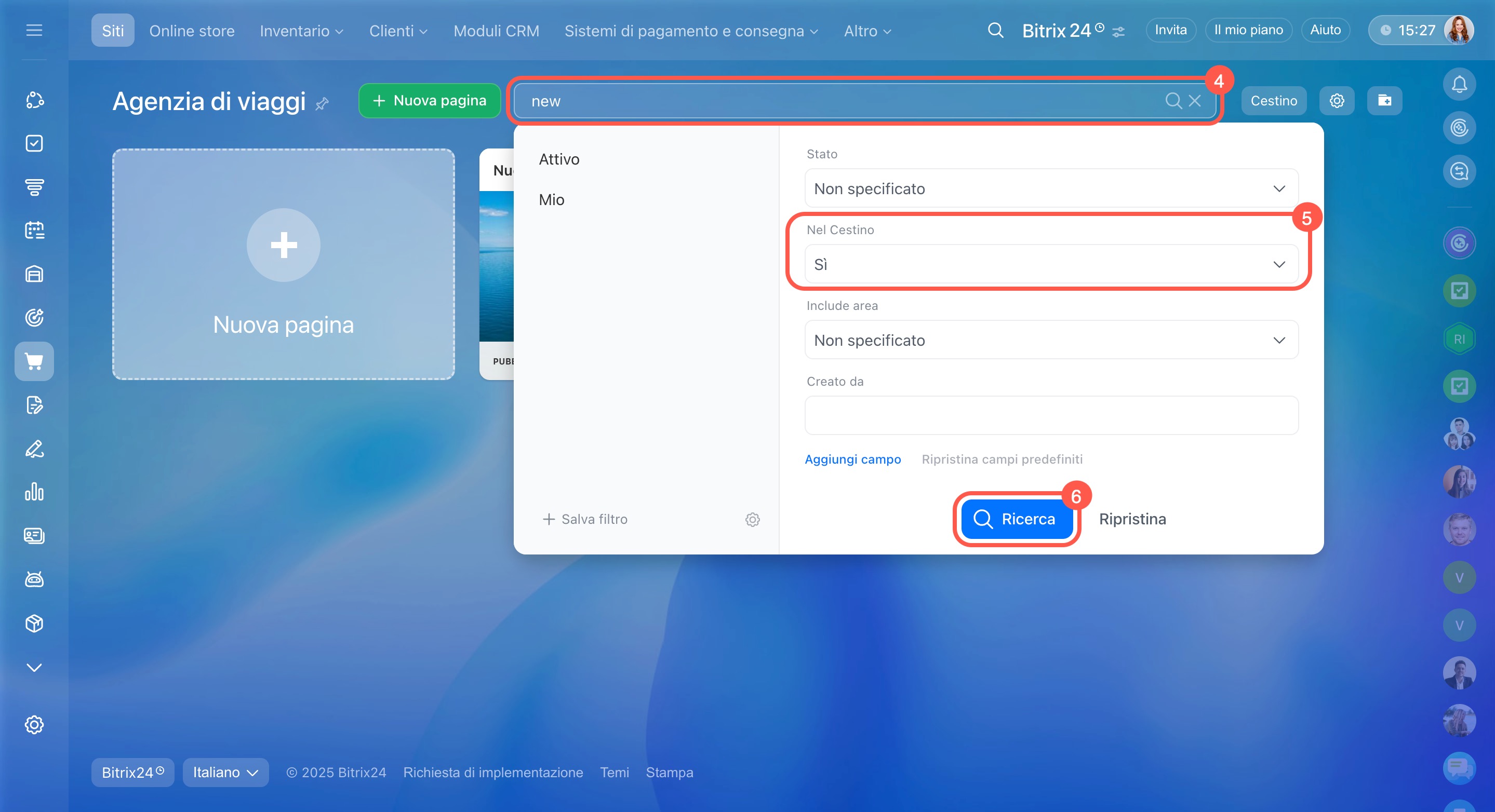Click the Creato da input field

coord(1051,416)
